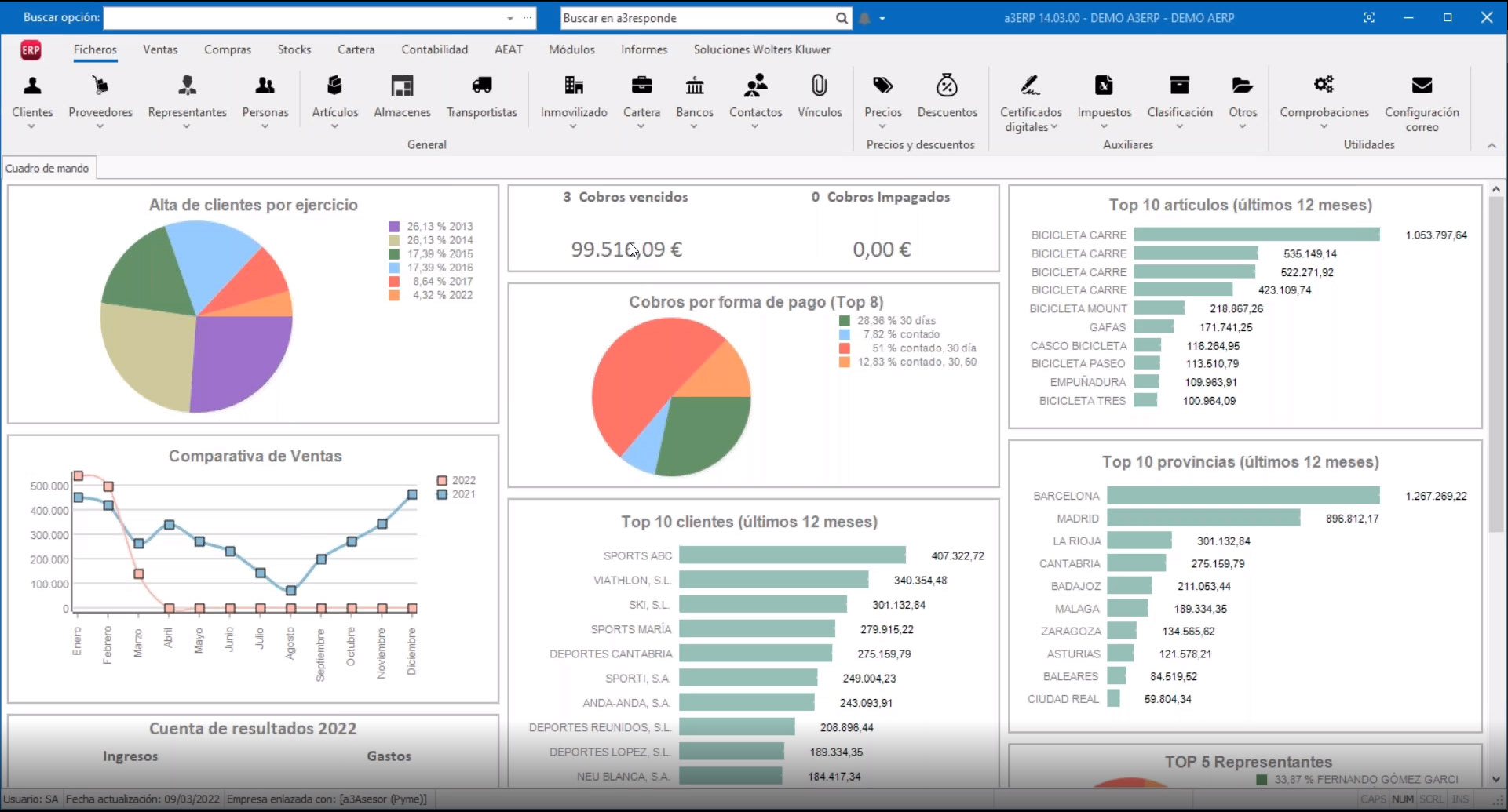Viewport: 1508px width, 812px height.
Task: Expand the dropdown arrow under Comprobaciones
Action: pyautogui.click(x=1324, y=126)
